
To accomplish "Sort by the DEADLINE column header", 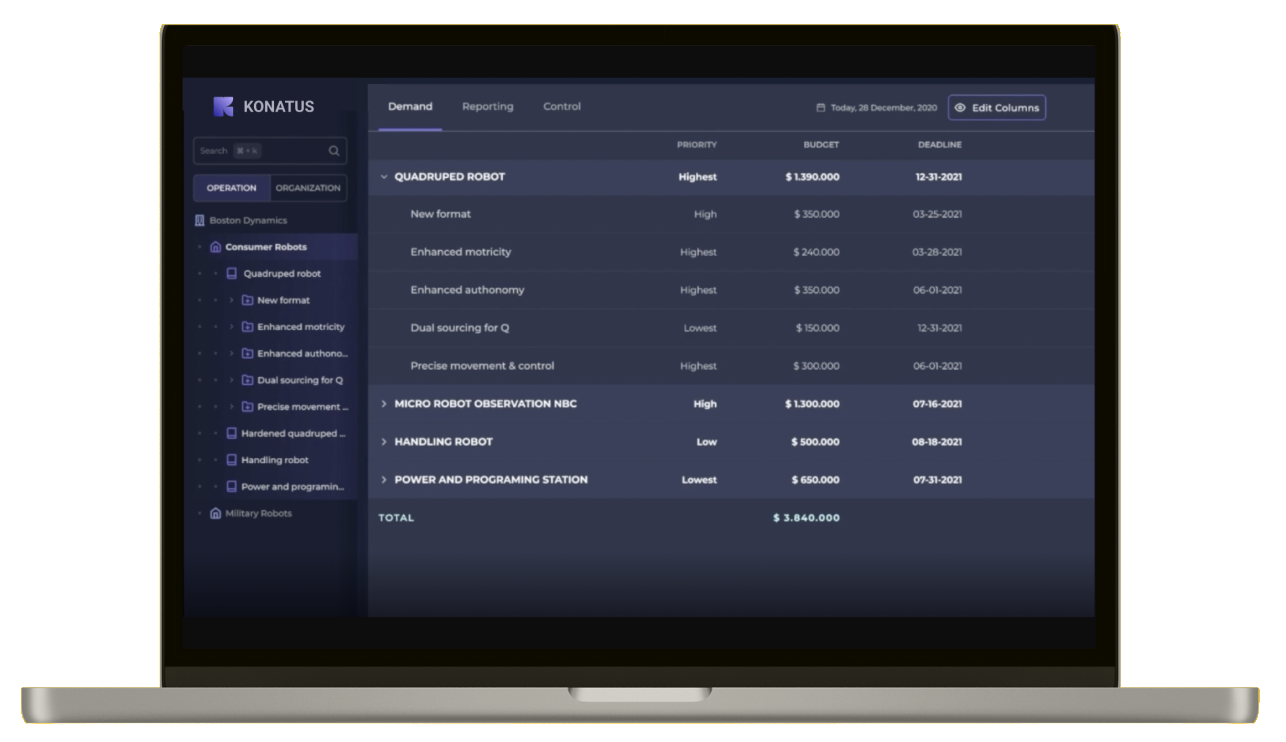I will (x=940, y=145).
